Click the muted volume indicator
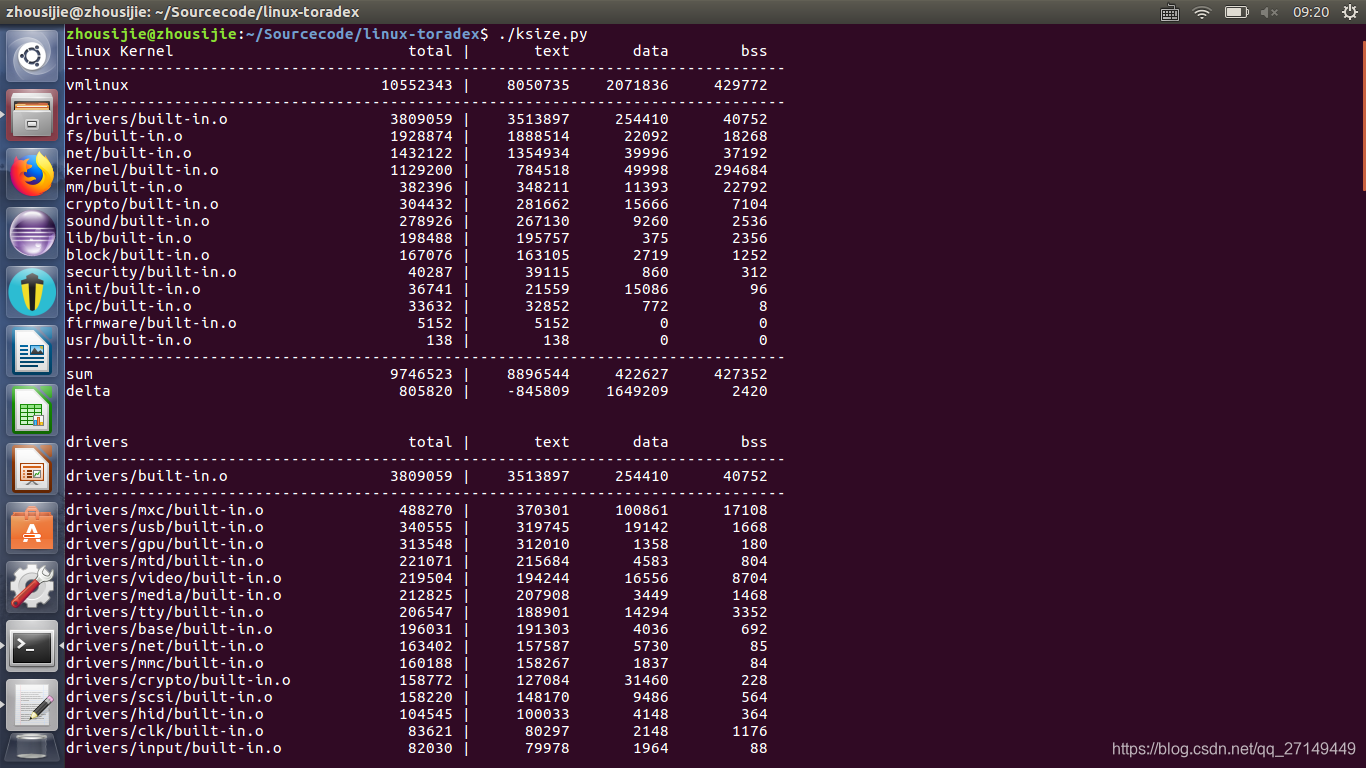The width and height of the screenshot is (1366, 768). pos(1270,12)
